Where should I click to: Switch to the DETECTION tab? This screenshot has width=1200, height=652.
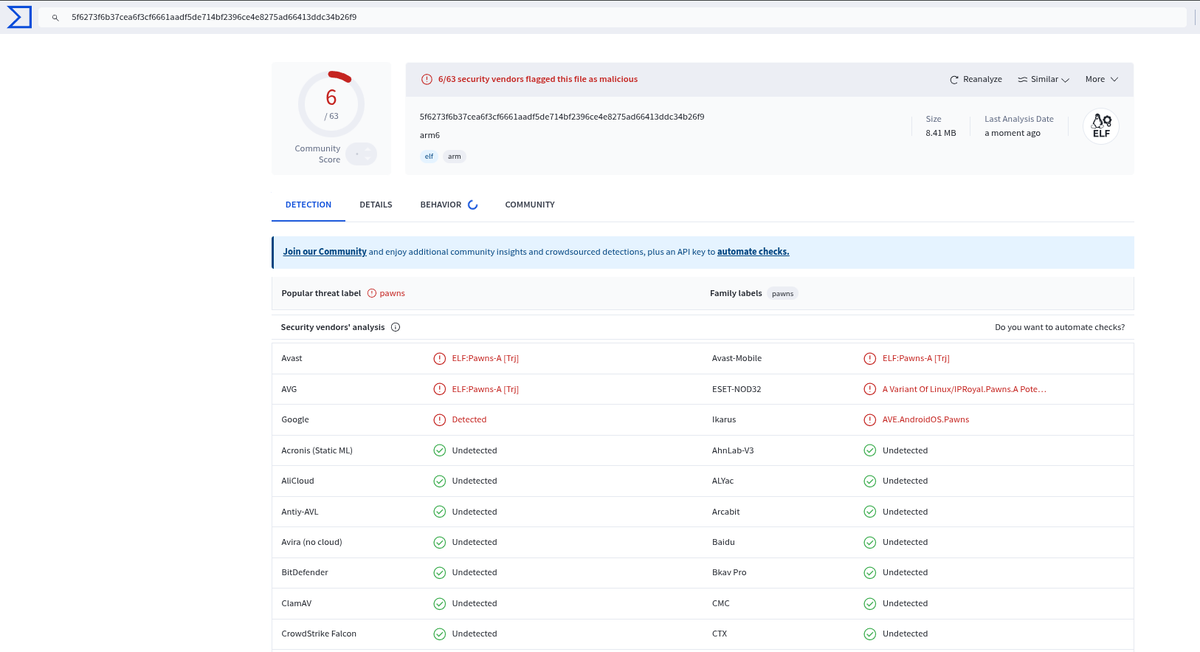tap(308, 204)
